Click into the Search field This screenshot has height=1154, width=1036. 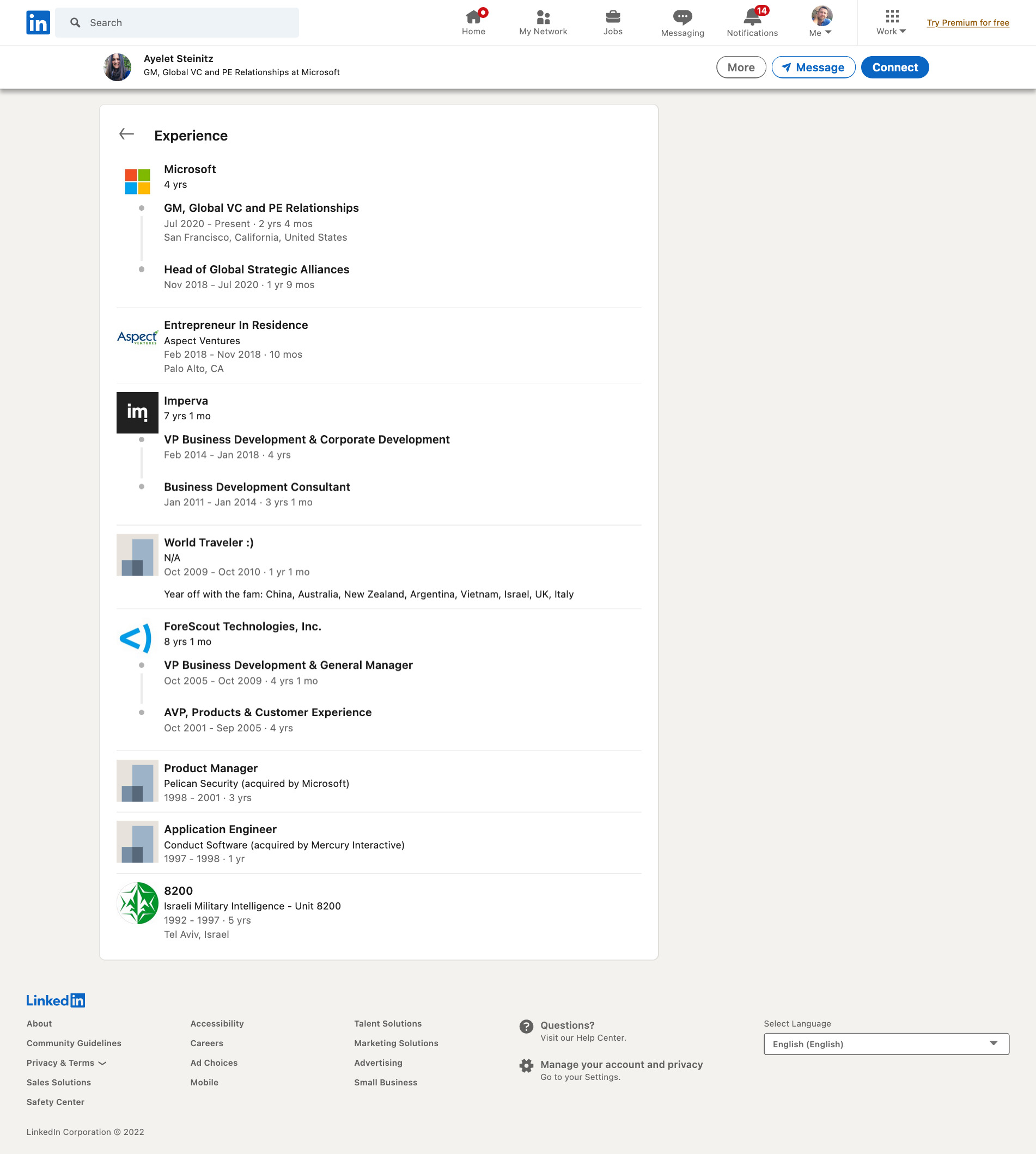[x=177, y=23]
